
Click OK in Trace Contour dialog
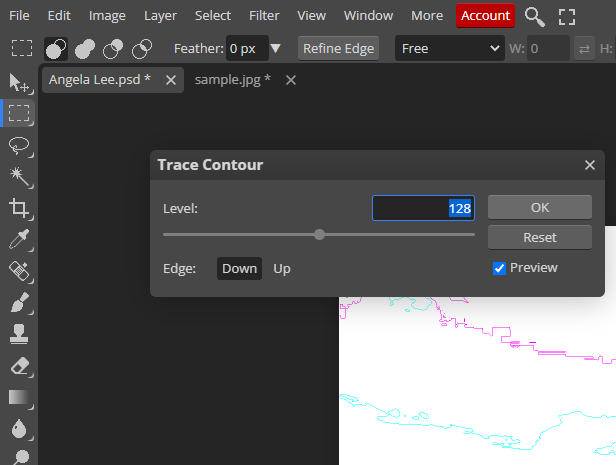[x=539, y=207]
